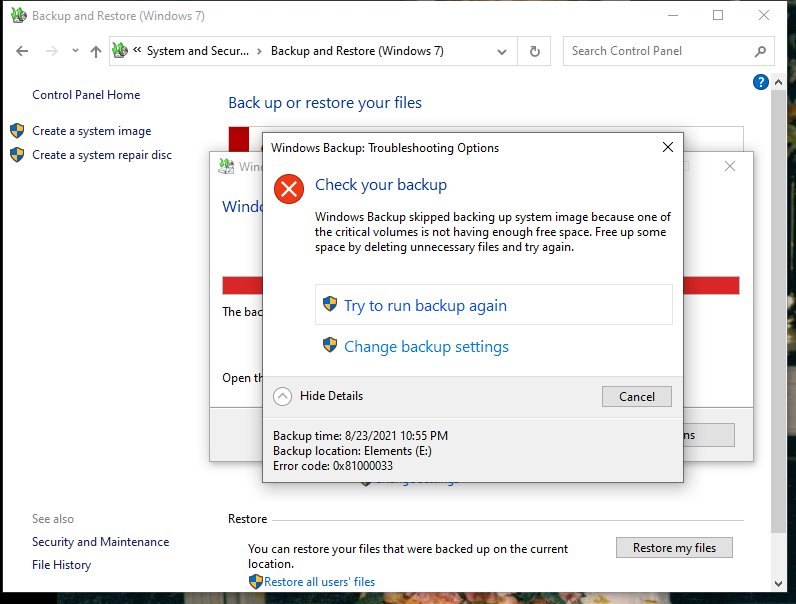Select System and Security breadcrumb

pos(197,51)
